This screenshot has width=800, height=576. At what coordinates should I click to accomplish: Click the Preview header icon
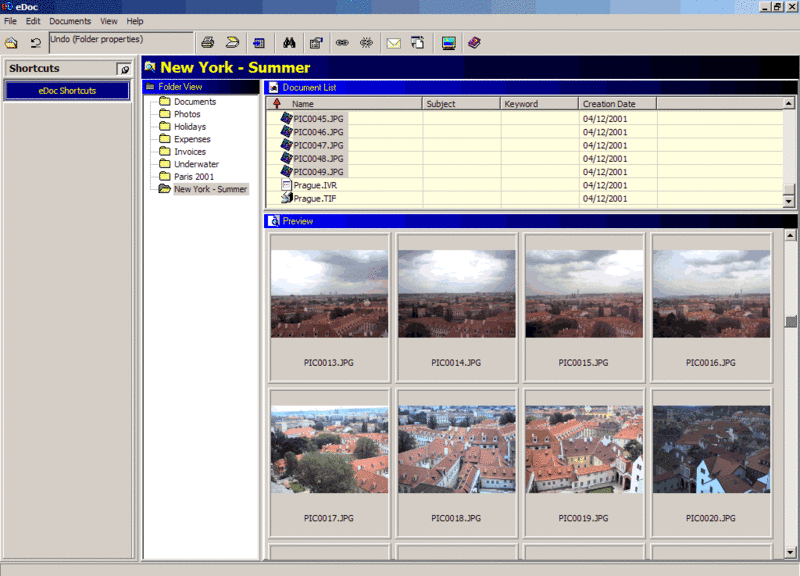pyautogui.click(x=274, y=221)
